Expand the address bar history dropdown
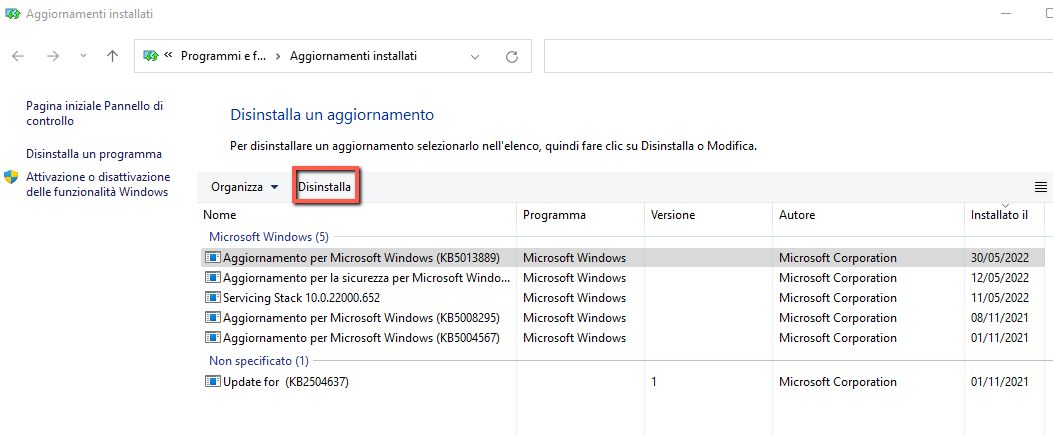 pos(475,56)
